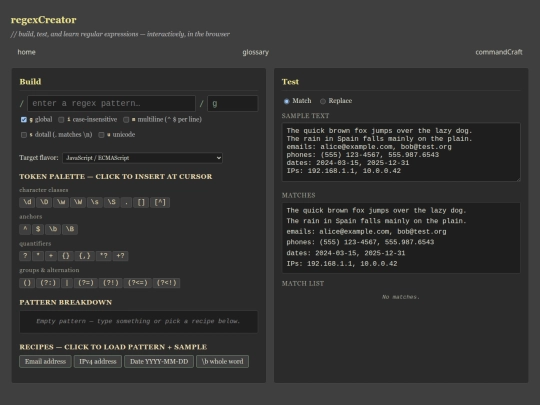
Task: Insert the (?!) negative lookahead token
Action: click(111, 283)
